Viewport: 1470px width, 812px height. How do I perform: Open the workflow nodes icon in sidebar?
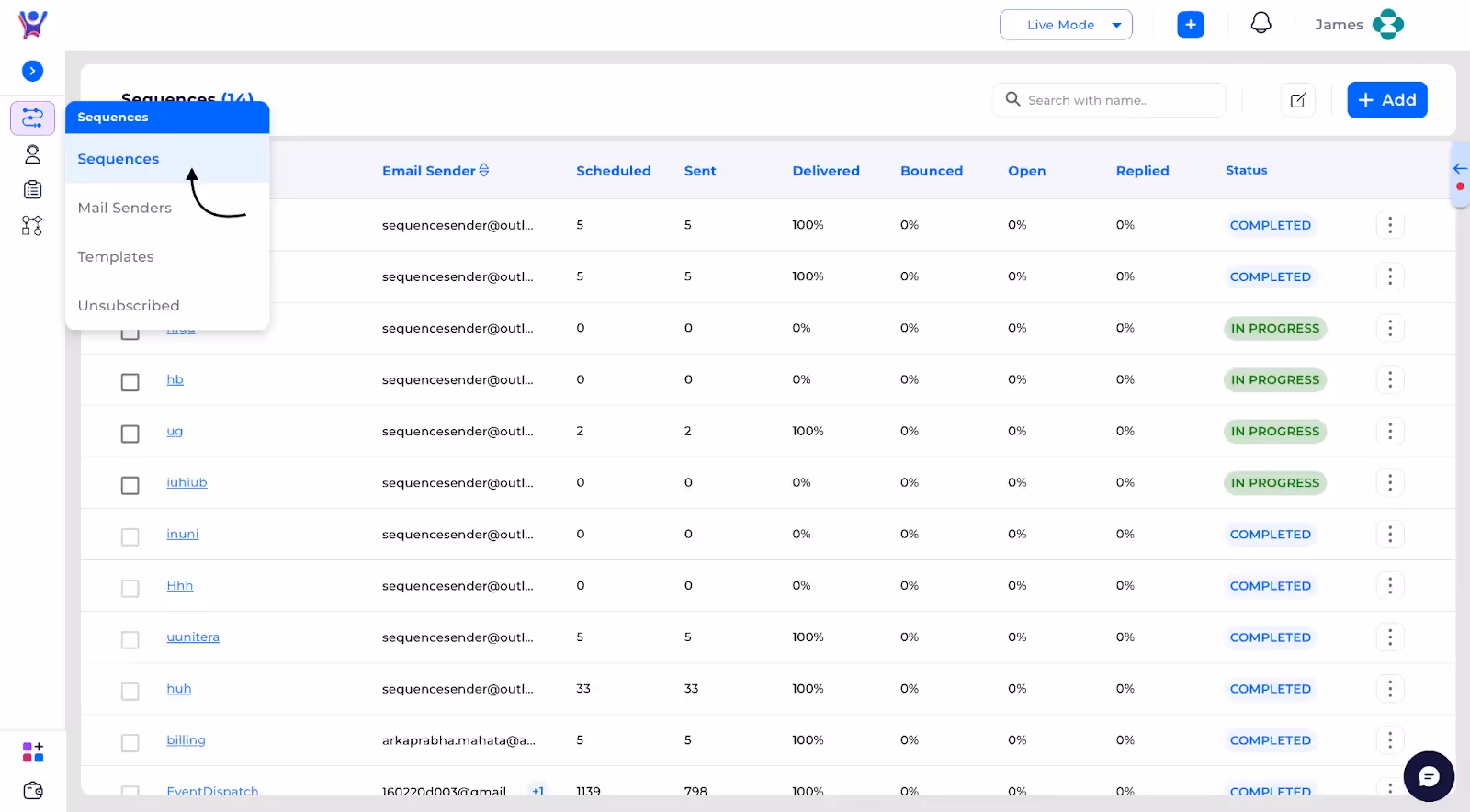tap(32, 226)
